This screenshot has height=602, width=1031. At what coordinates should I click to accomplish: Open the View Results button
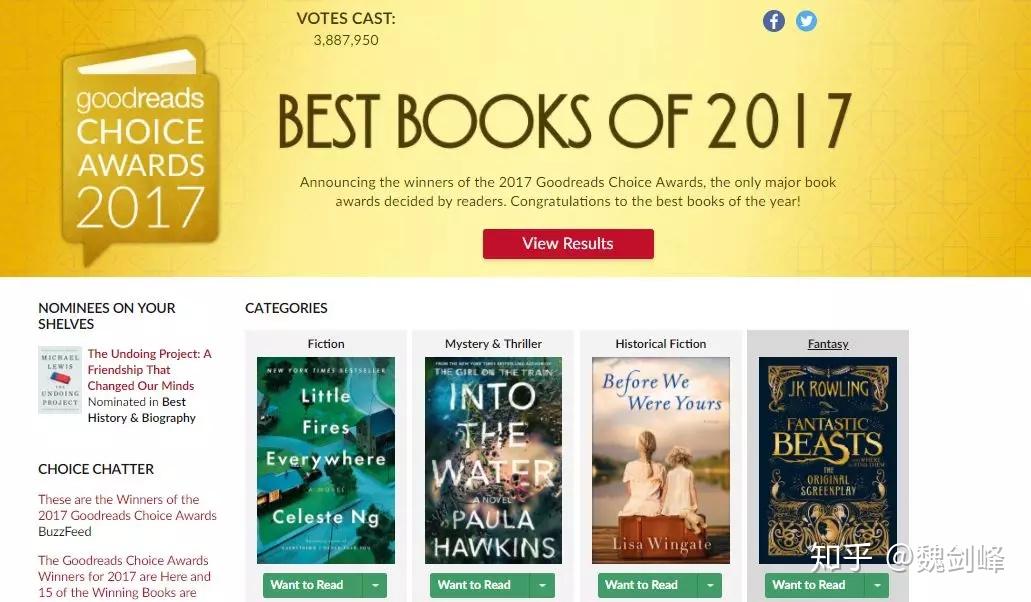(x=568, y=244)
